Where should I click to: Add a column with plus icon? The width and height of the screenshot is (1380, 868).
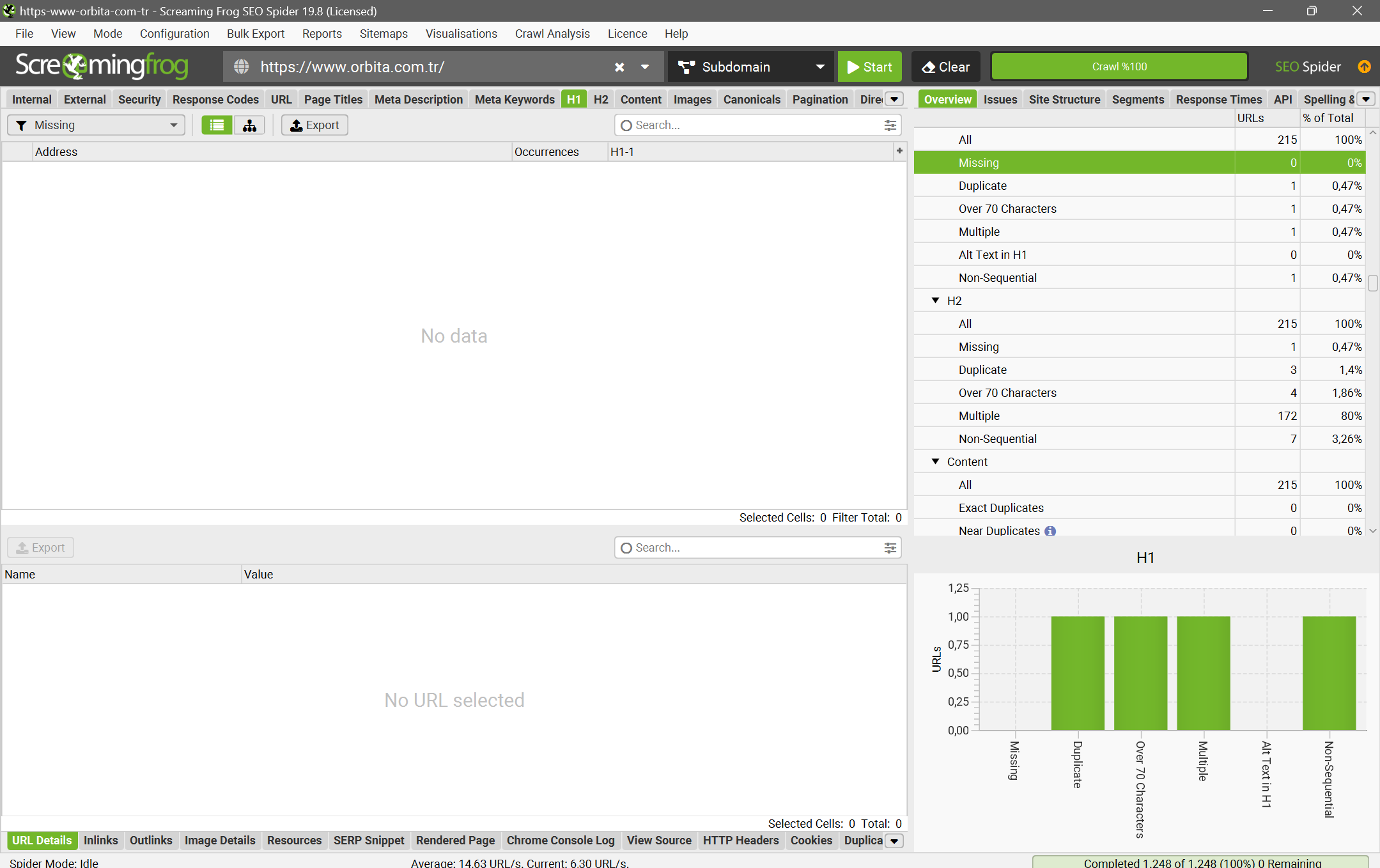point(899,151)
